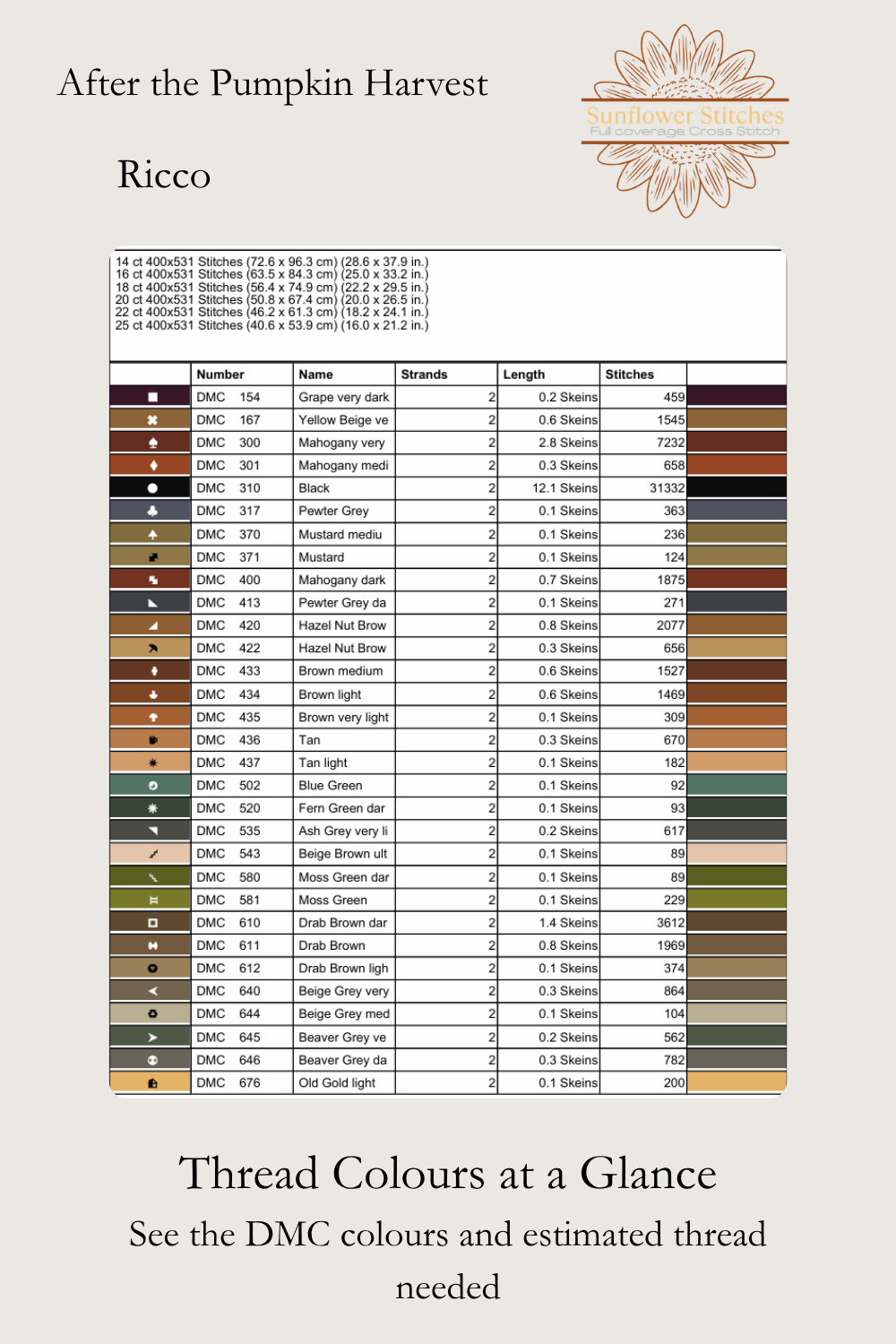The width and height of the screenshot is (896, 1344).
Task: Pick the diamond symbol for DMC 301
Action: click(x=152, y=465)
